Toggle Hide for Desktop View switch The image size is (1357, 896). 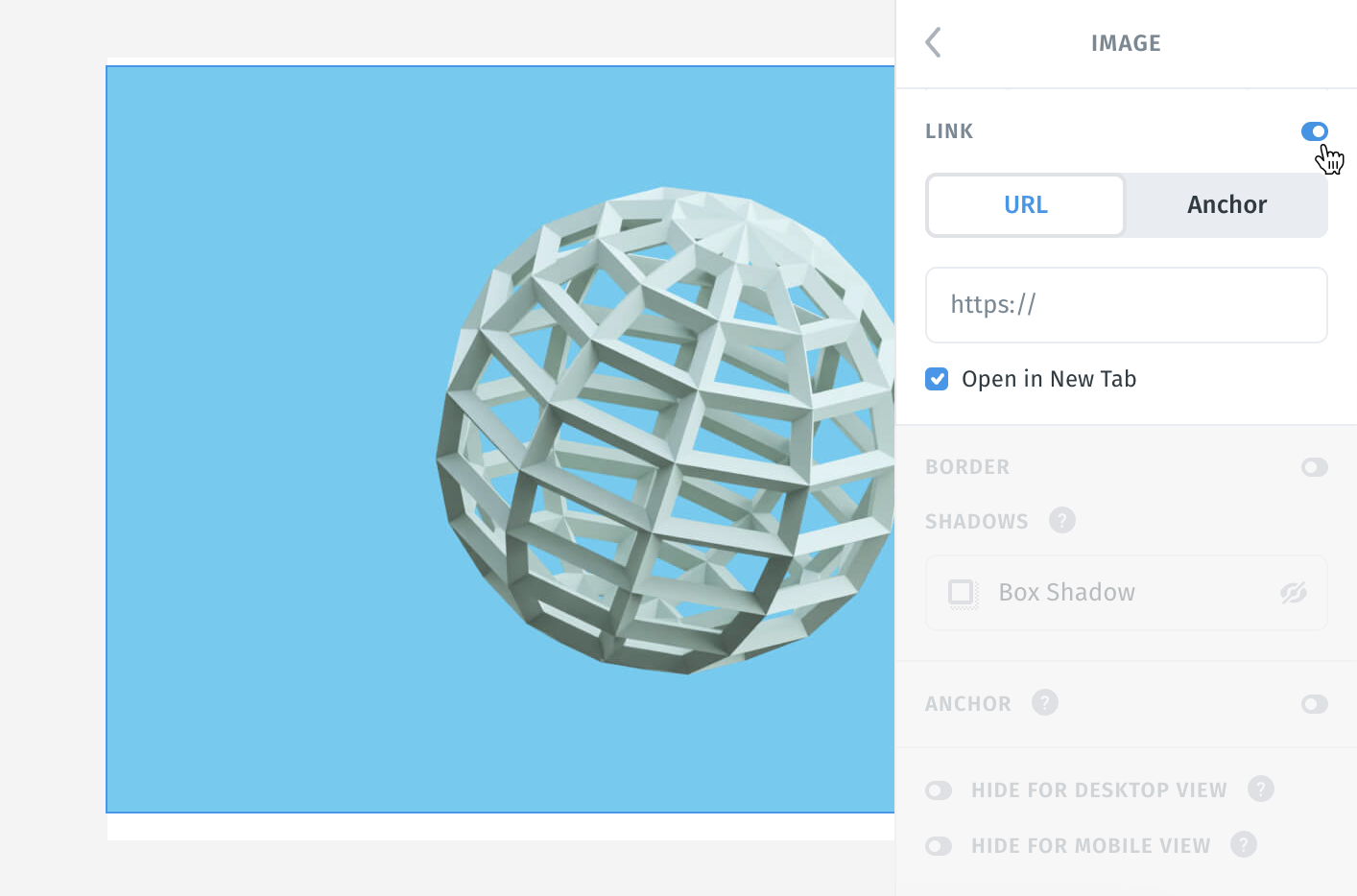tap(939, 790)
